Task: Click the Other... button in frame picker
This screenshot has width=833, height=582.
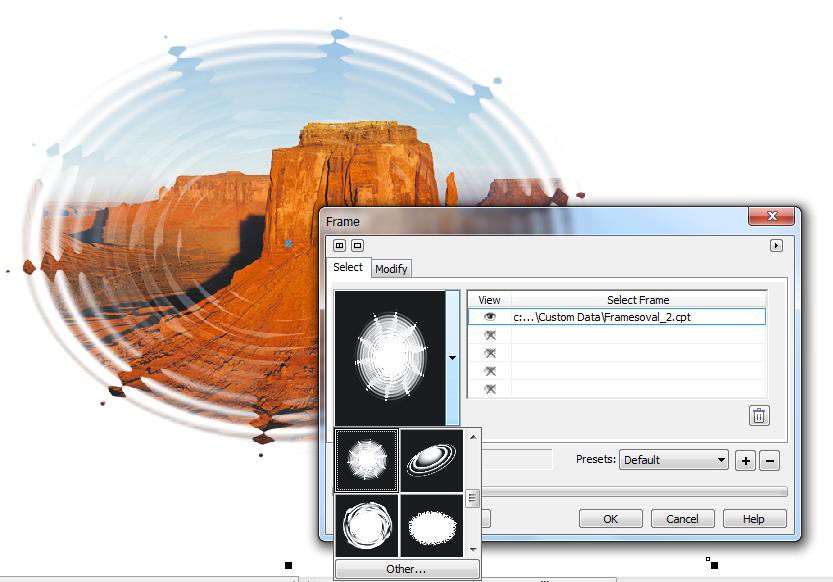Action: (x=407, y=569)
